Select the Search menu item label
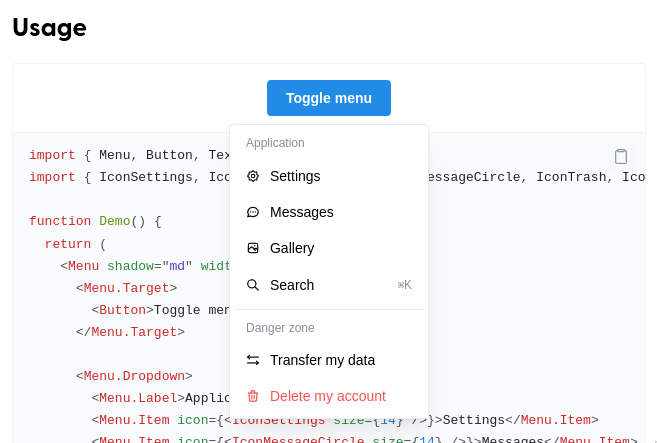The image size is (657, 443). point(292,285)
